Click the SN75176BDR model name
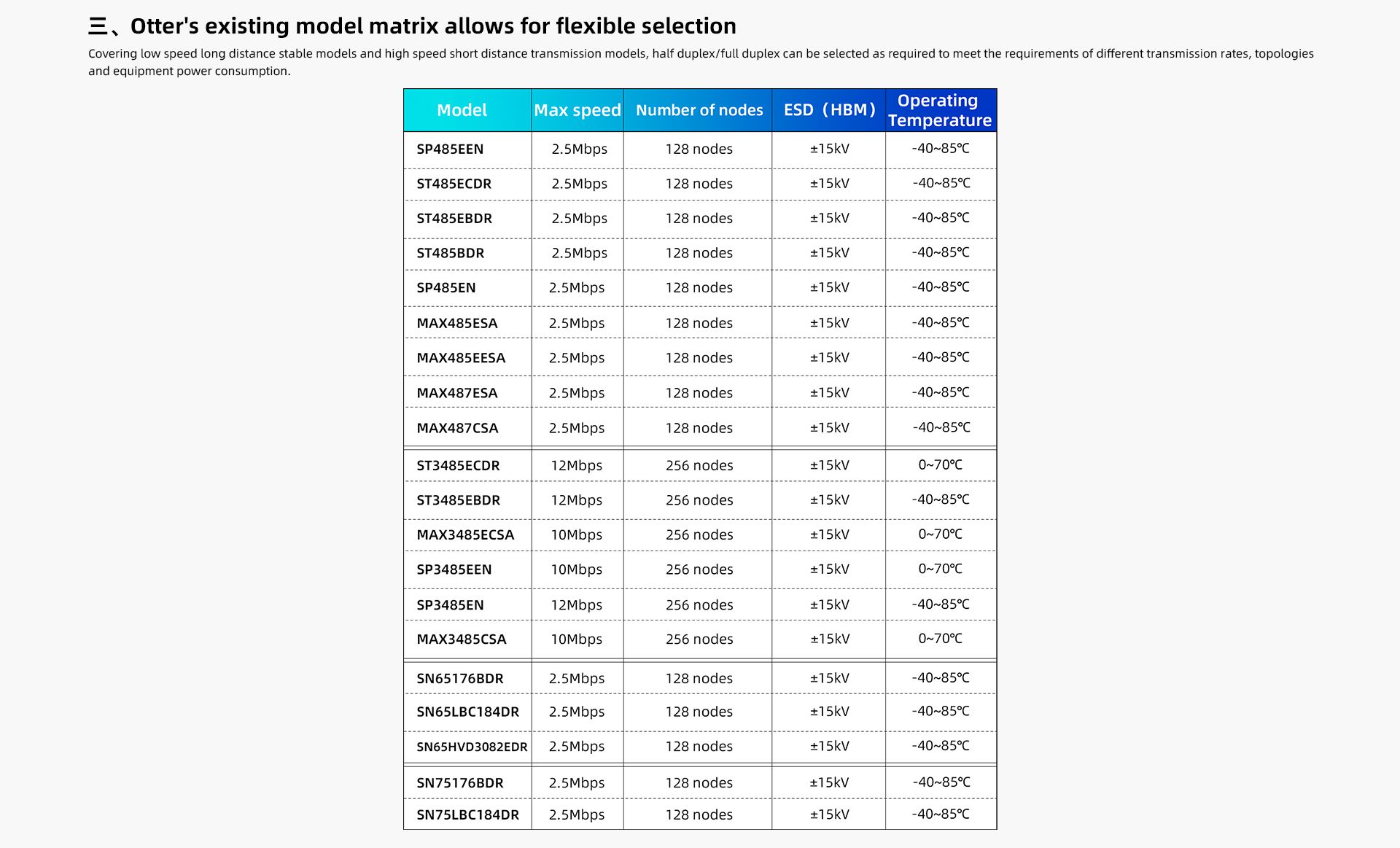 459,783
